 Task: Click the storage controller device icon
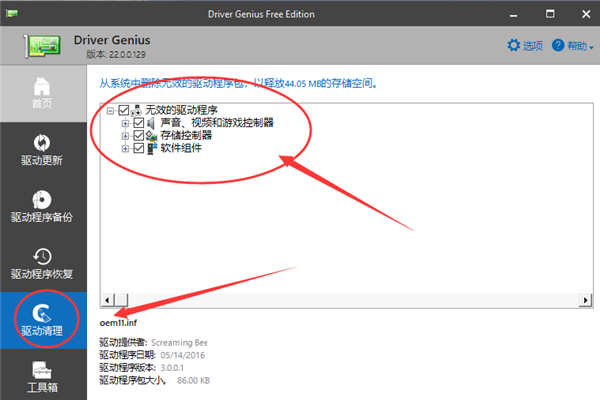pyautogui.click(x=152, y=136)
